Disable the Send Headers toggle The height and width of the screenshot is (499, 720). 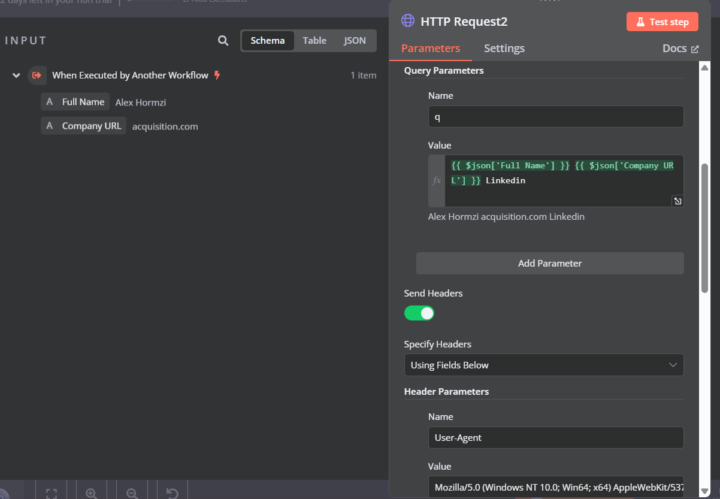(x=419, y=313)
